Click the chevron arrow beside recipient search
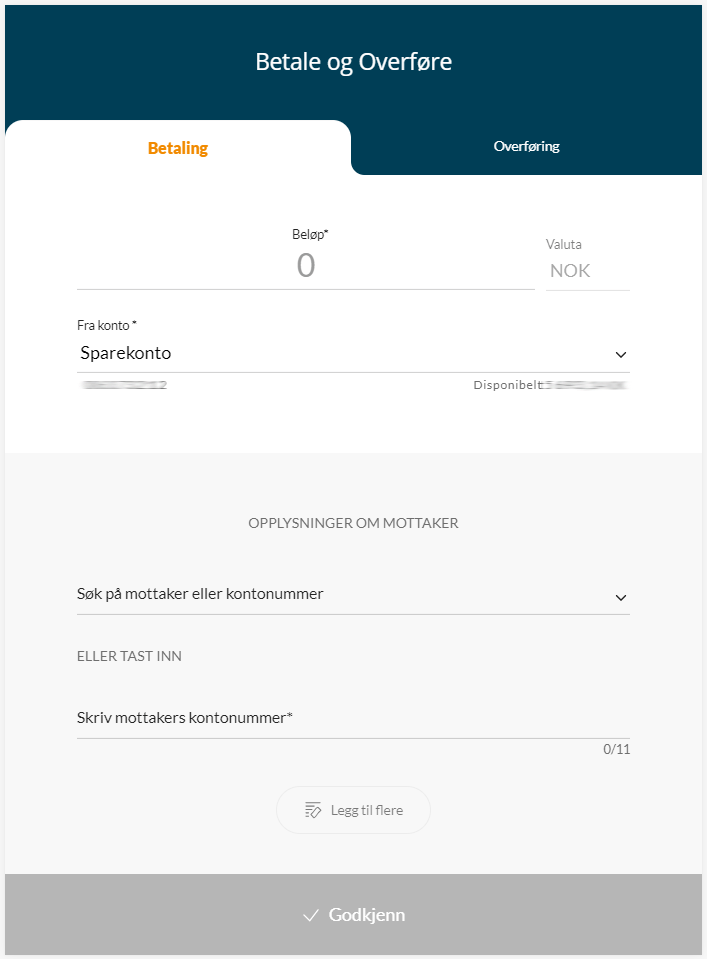 point(621,597)
